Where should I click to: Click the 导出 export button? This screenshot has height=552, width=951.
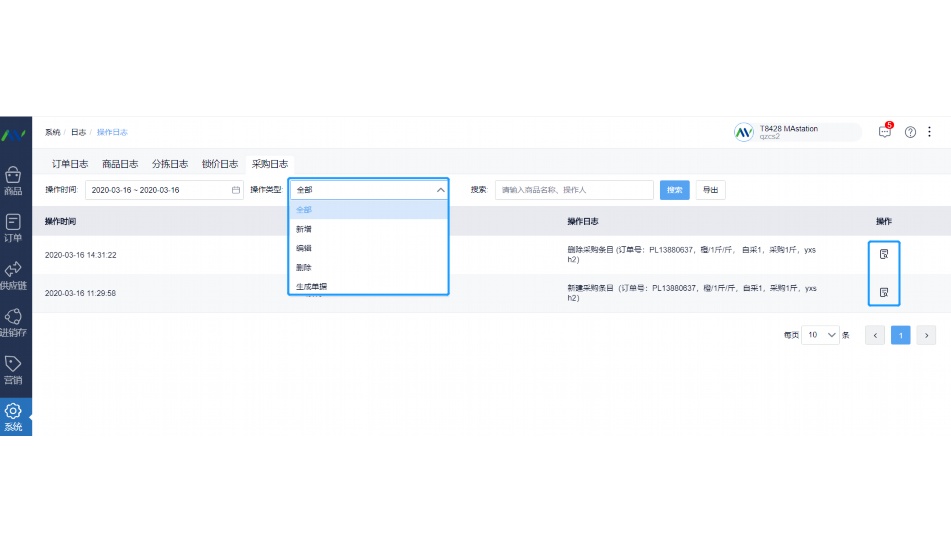pyautogui.click(x=710, y=190)
